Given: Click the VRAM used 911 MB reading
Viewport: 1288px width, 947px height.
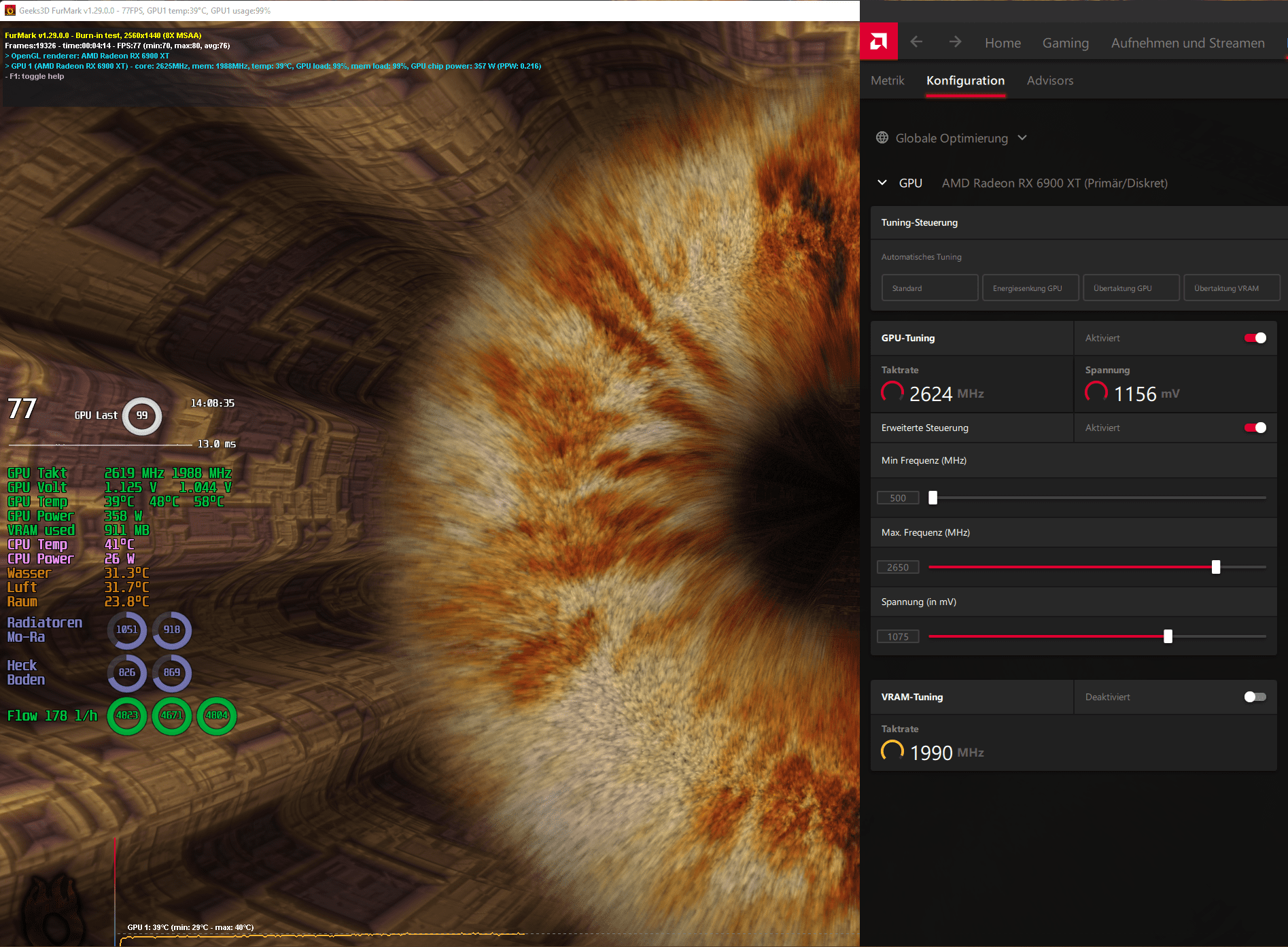Looking at the screenshot, I should (x=126, y=530).
